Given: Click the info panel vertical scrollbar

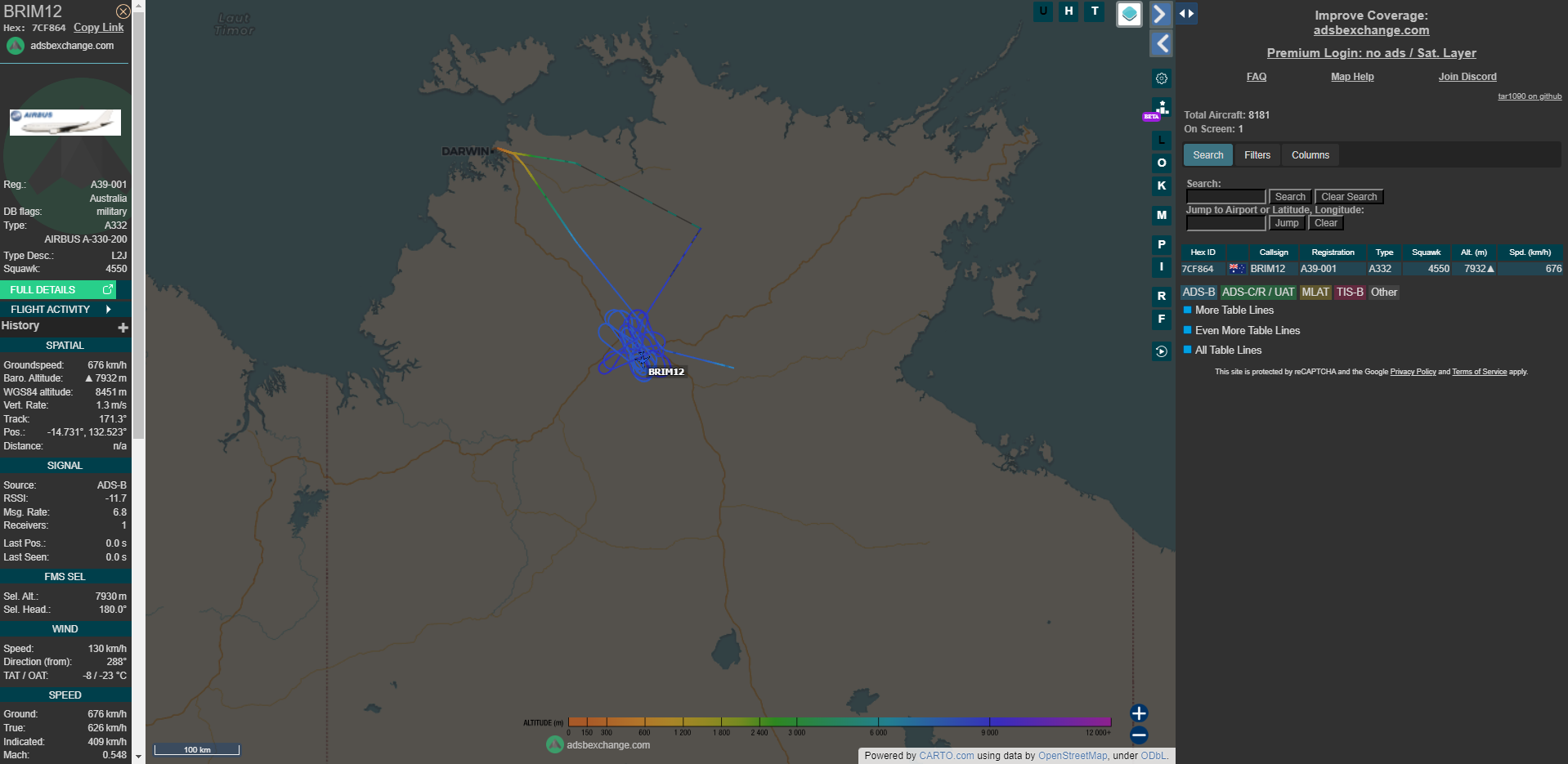Looking at the screenshot, I should [x=138, y=225].
